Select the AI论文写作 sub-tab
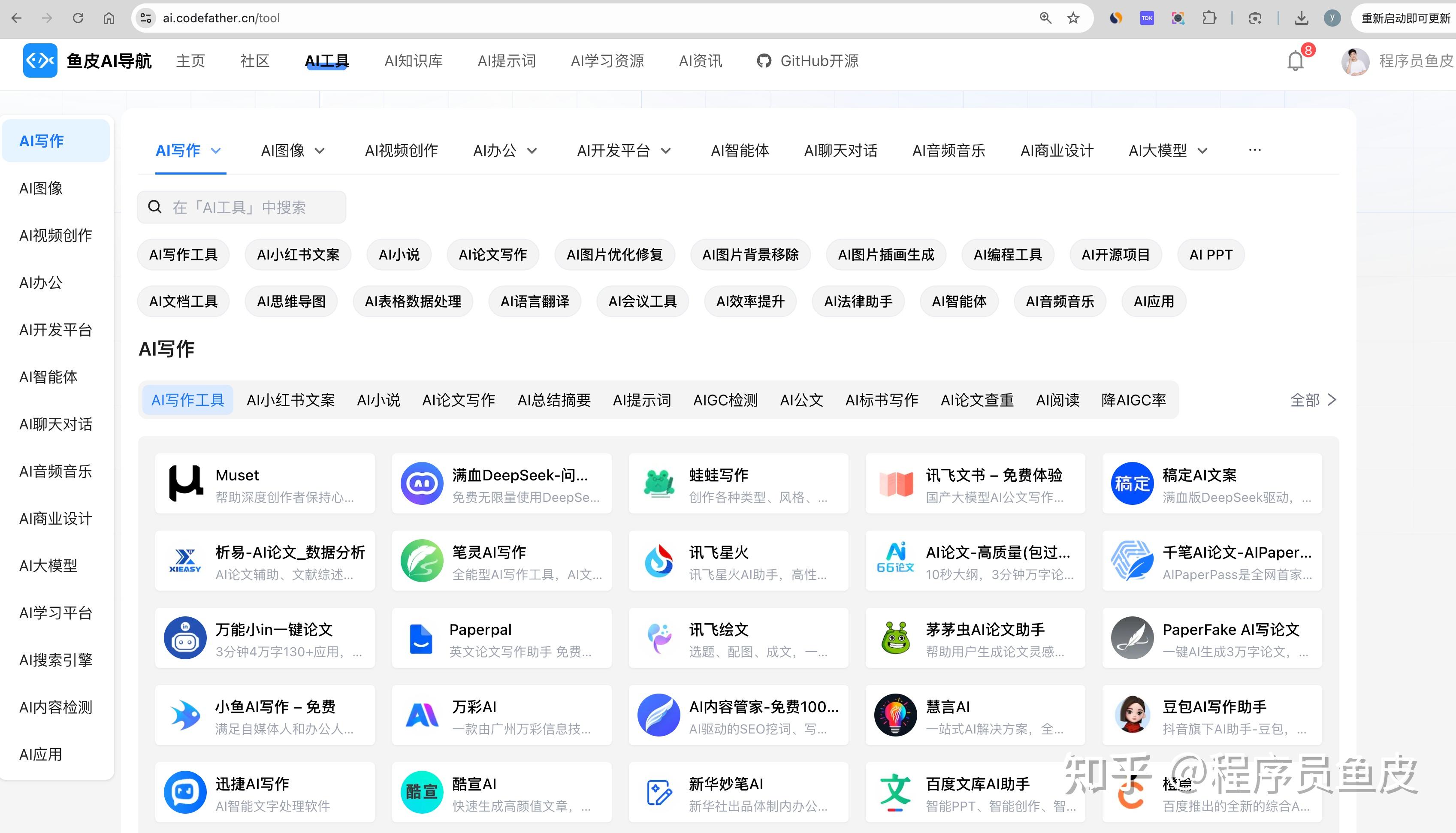 pyautogui.click(x=458, y=400)
